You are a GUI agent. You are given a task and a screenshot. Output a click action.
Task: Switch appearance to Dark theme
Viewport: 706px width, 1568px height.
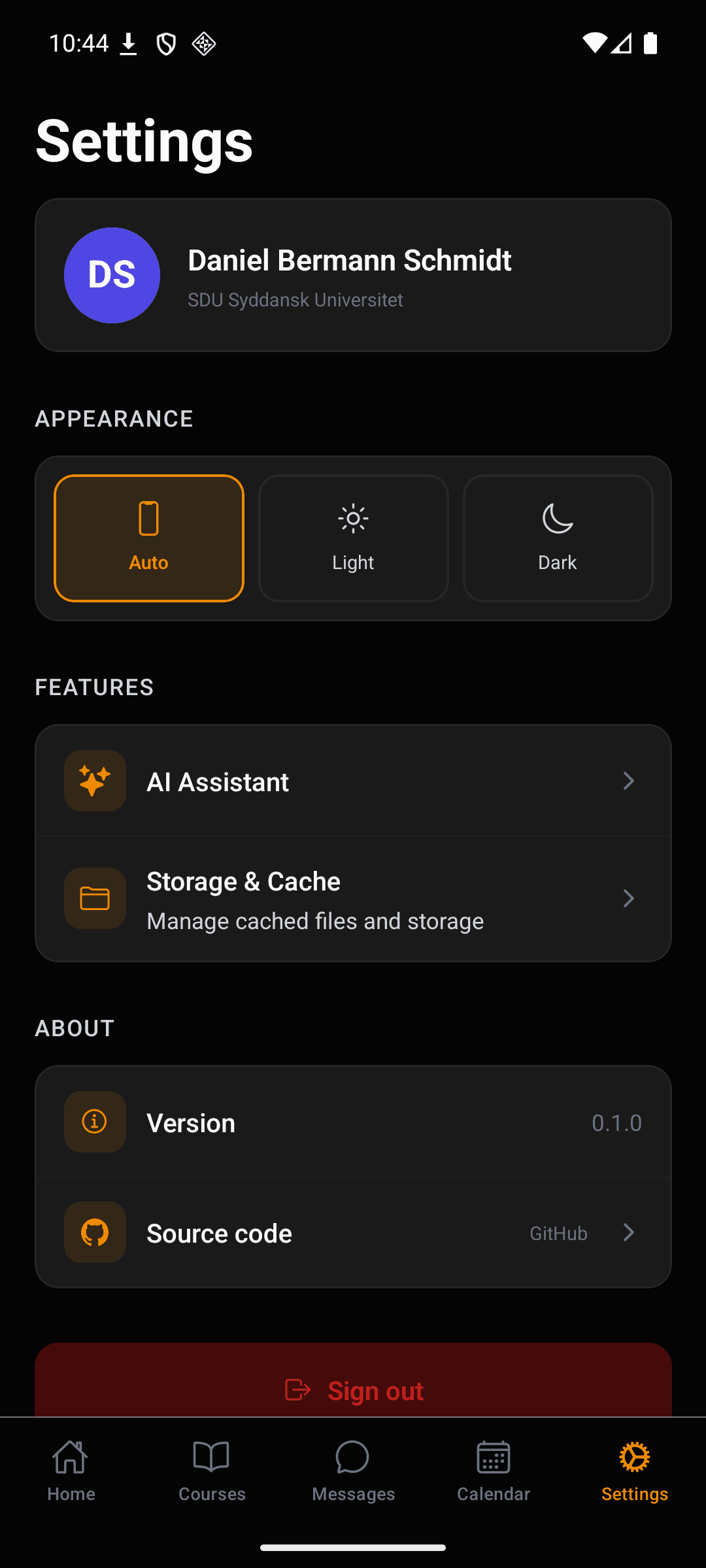pos(558,538)
